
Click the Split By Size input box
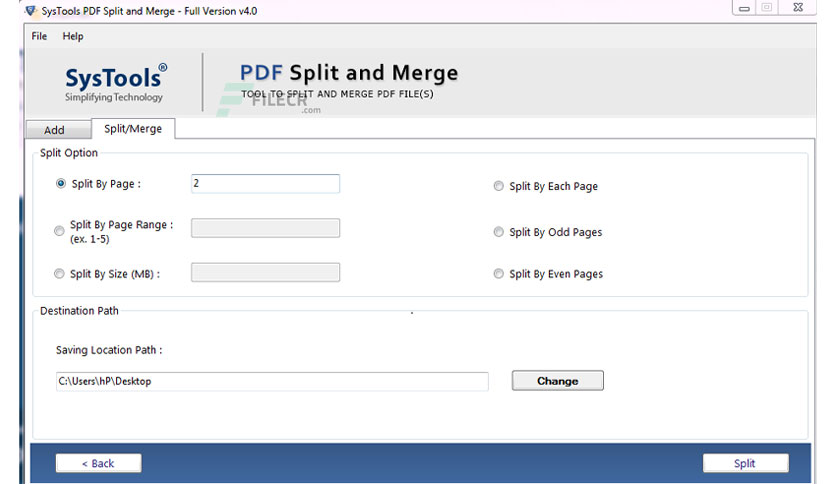[265, 272]
